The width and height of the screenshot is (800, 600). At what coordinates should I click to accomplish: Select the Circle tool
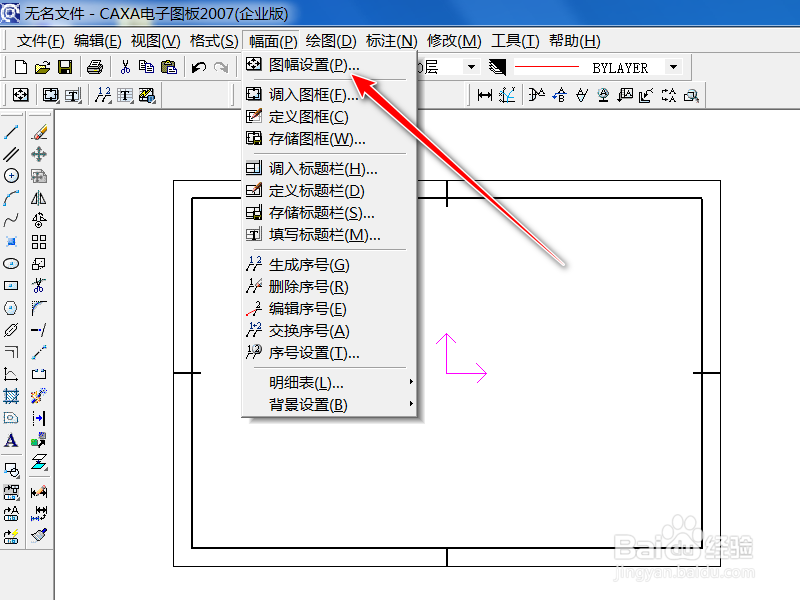click(12, 176)
